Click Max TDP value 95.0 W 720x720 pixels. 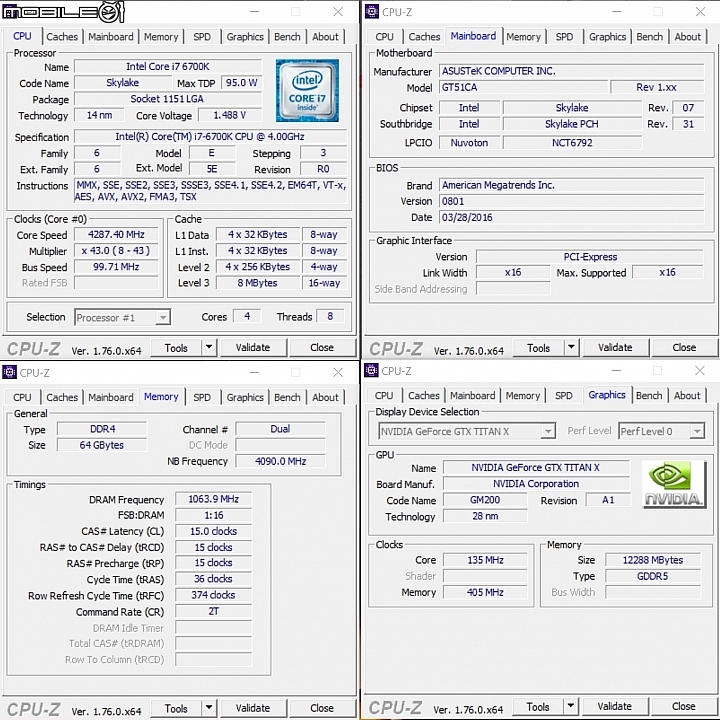(242, 83)
